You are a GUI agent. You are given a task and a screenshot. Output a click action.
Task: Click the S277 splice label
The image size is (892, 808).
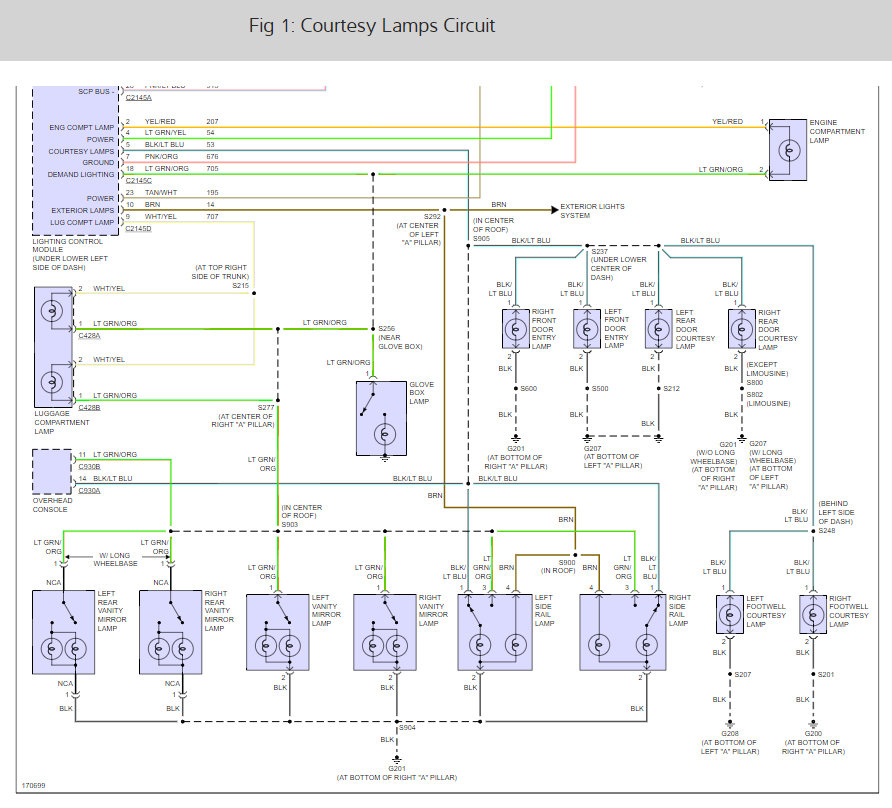(266, 407)
